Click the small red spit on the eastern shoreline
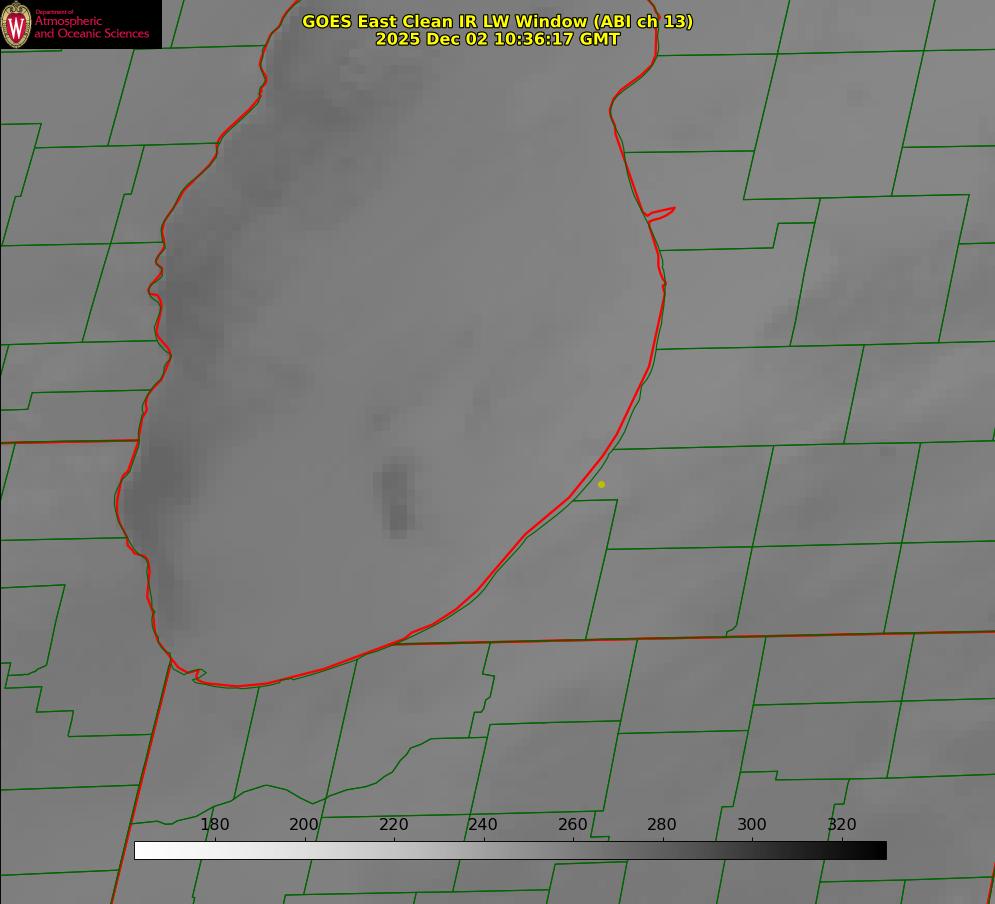This screenshot has width=995, height=904. (x=661, y=212)
